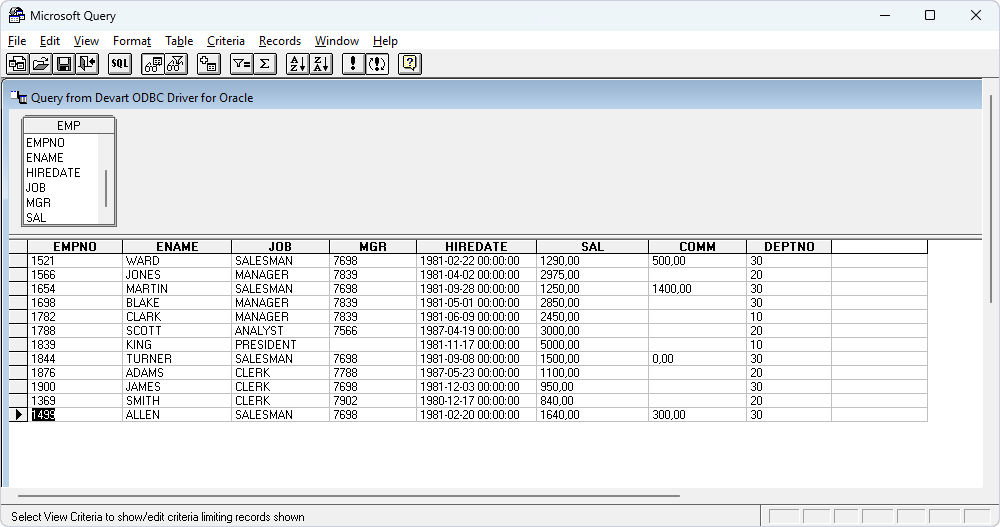Toggle Show/Hide Criteria icon
1000x527 pixels.
(176, 64)
